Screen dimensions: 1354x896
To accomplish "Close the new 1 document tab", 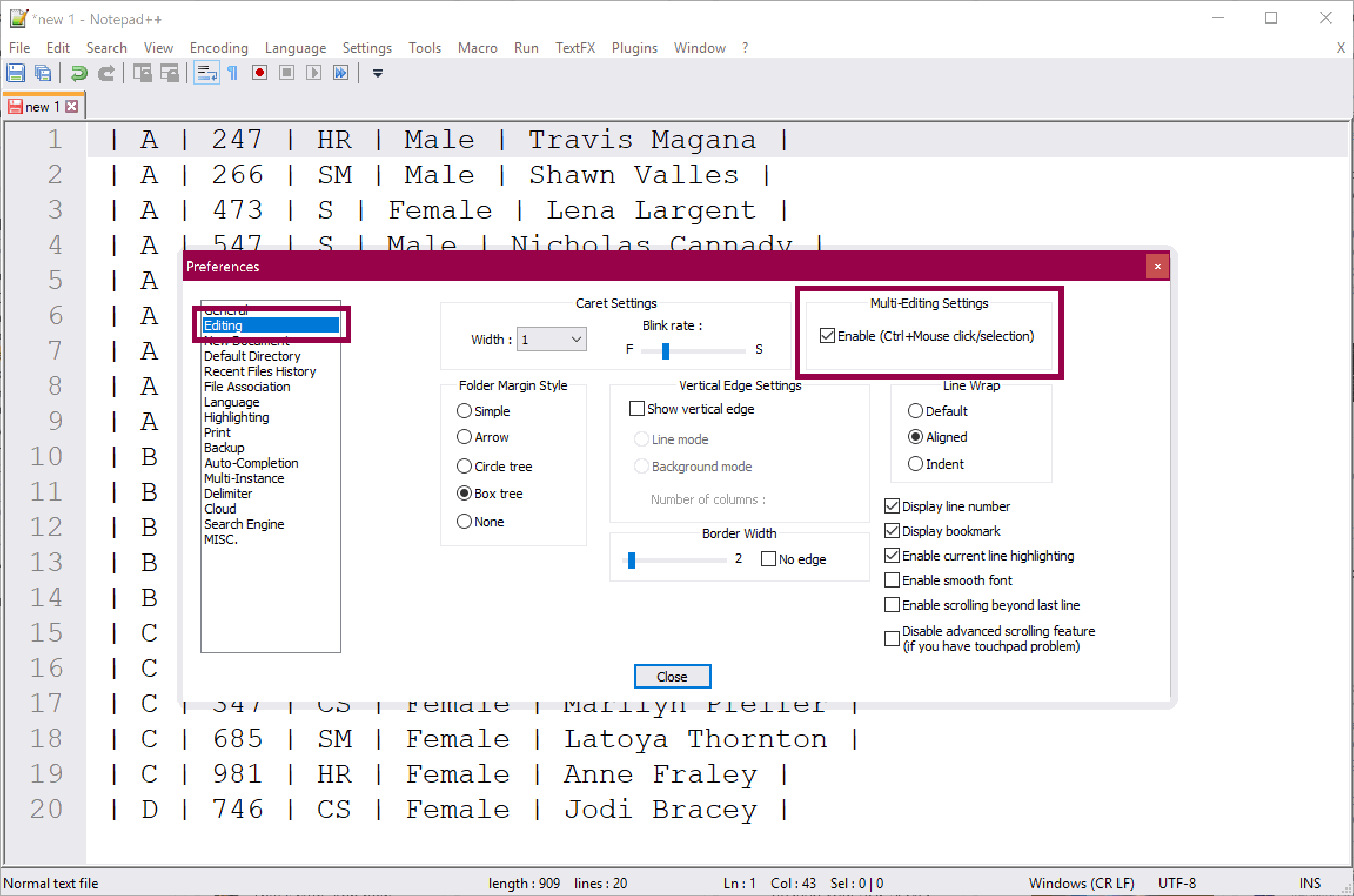I will coord(72,106).
